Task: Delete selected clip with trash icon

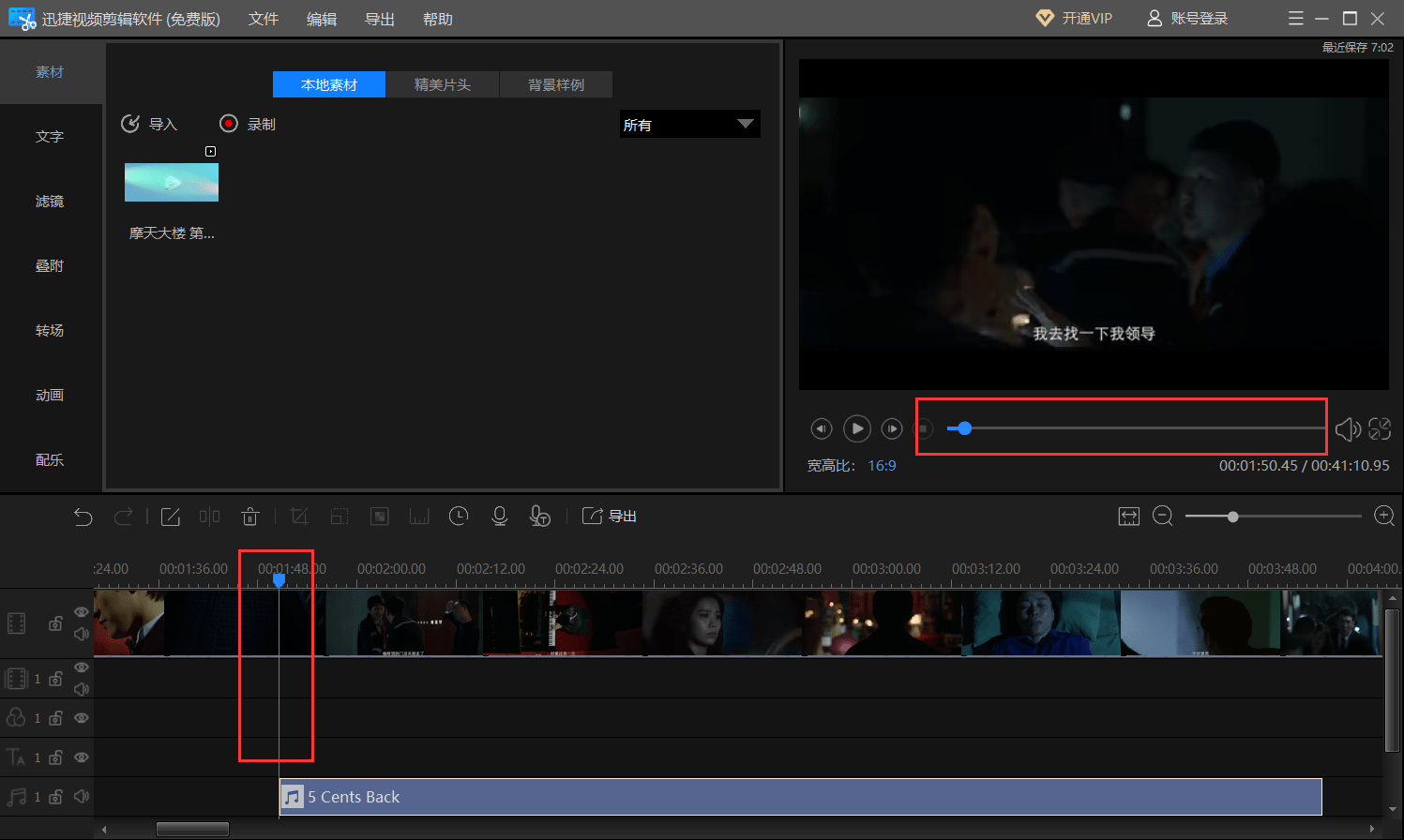Action: click(x=250, y=517)
